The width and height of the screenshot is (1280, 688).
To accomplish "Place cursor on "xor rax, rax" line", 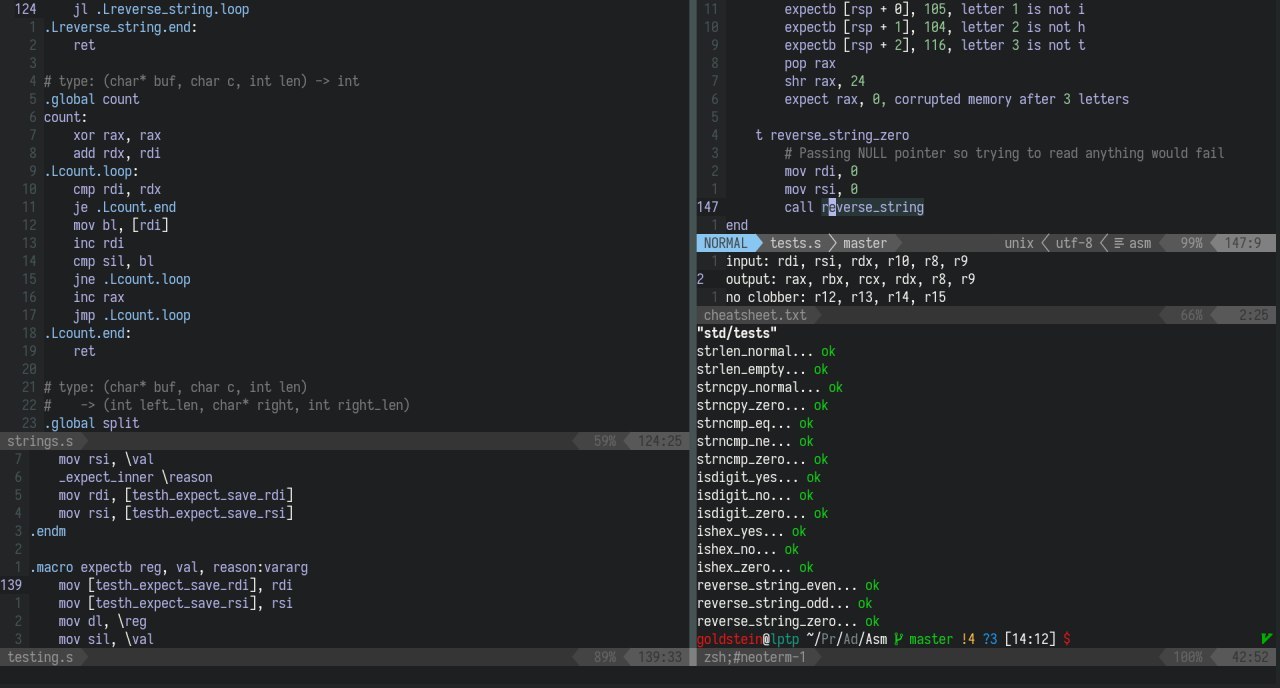I will [117, 135].
